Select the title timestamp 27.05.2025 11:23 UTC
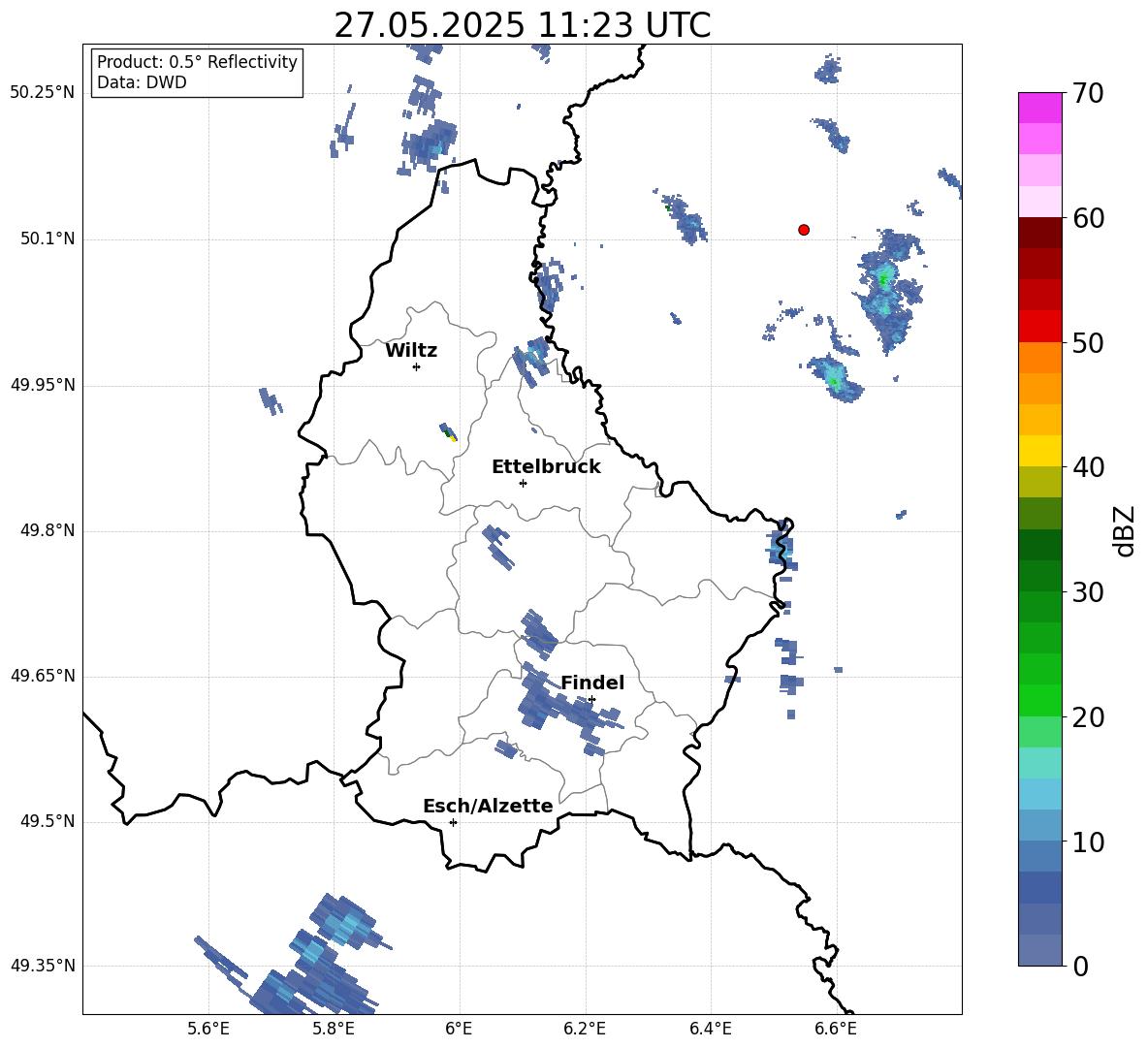The height and width of the screenshot is (1048, 1148). [x=522, y=25]
